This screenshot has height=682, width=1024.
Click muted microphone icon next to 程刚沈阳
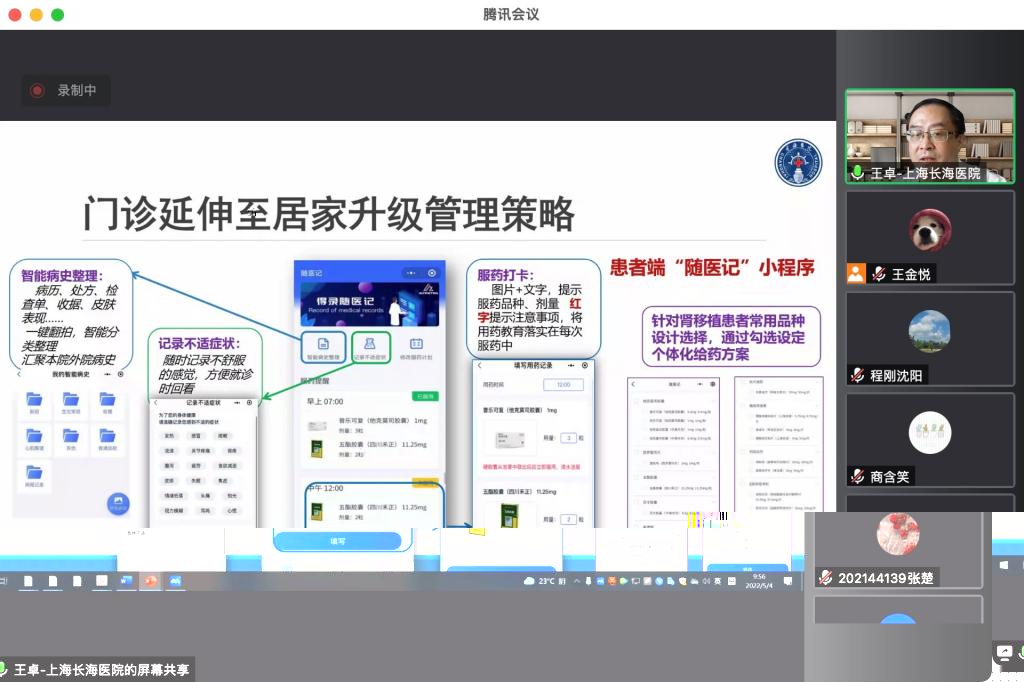pos(857,375)
